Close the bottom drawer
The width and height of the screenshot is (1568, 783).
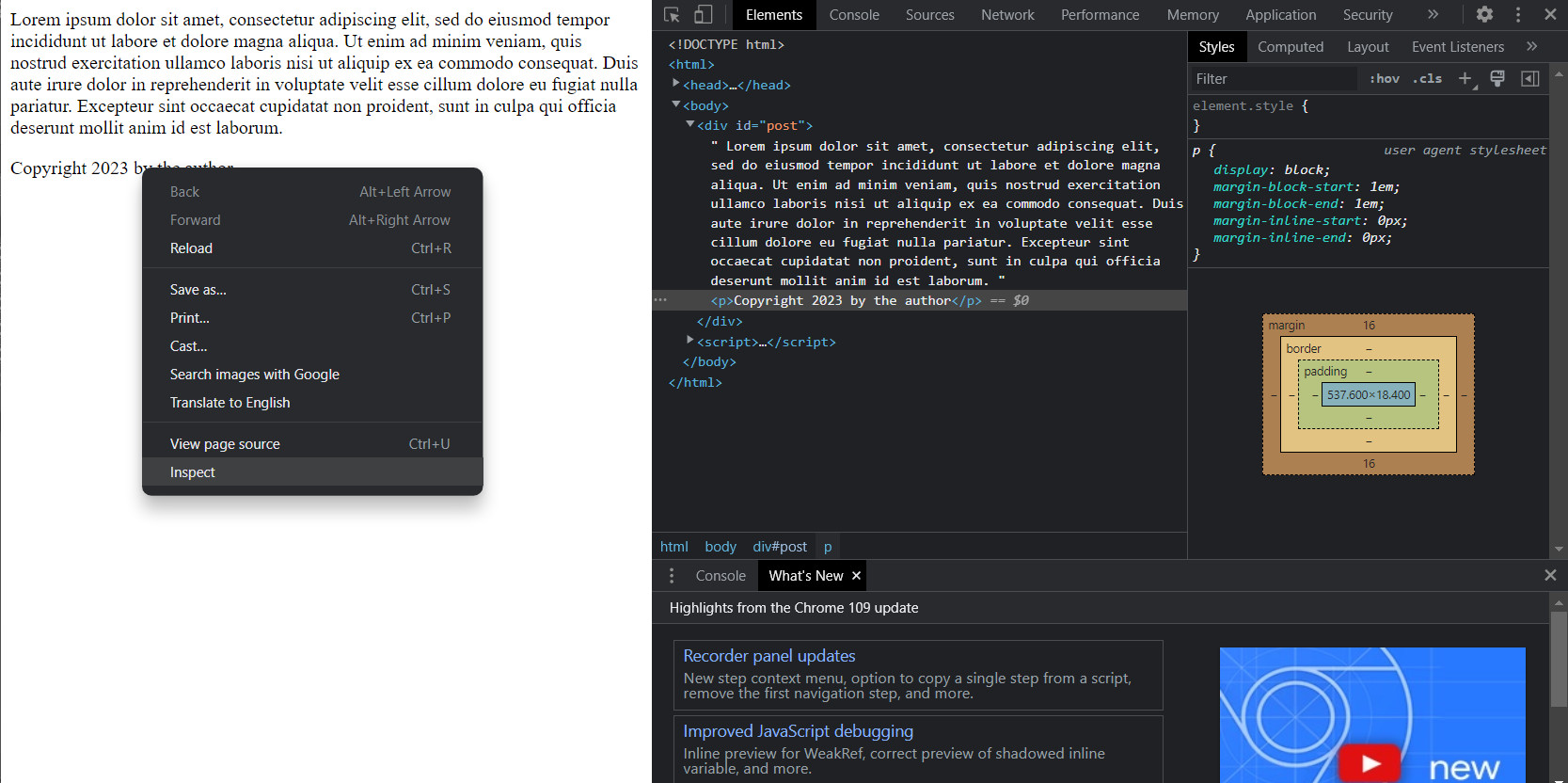(1550, 575)
